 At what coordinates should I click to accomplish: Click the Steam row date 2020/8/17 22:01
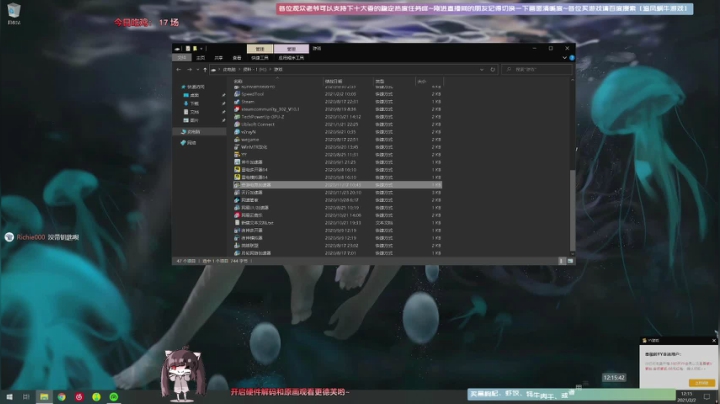pos(342,101)
